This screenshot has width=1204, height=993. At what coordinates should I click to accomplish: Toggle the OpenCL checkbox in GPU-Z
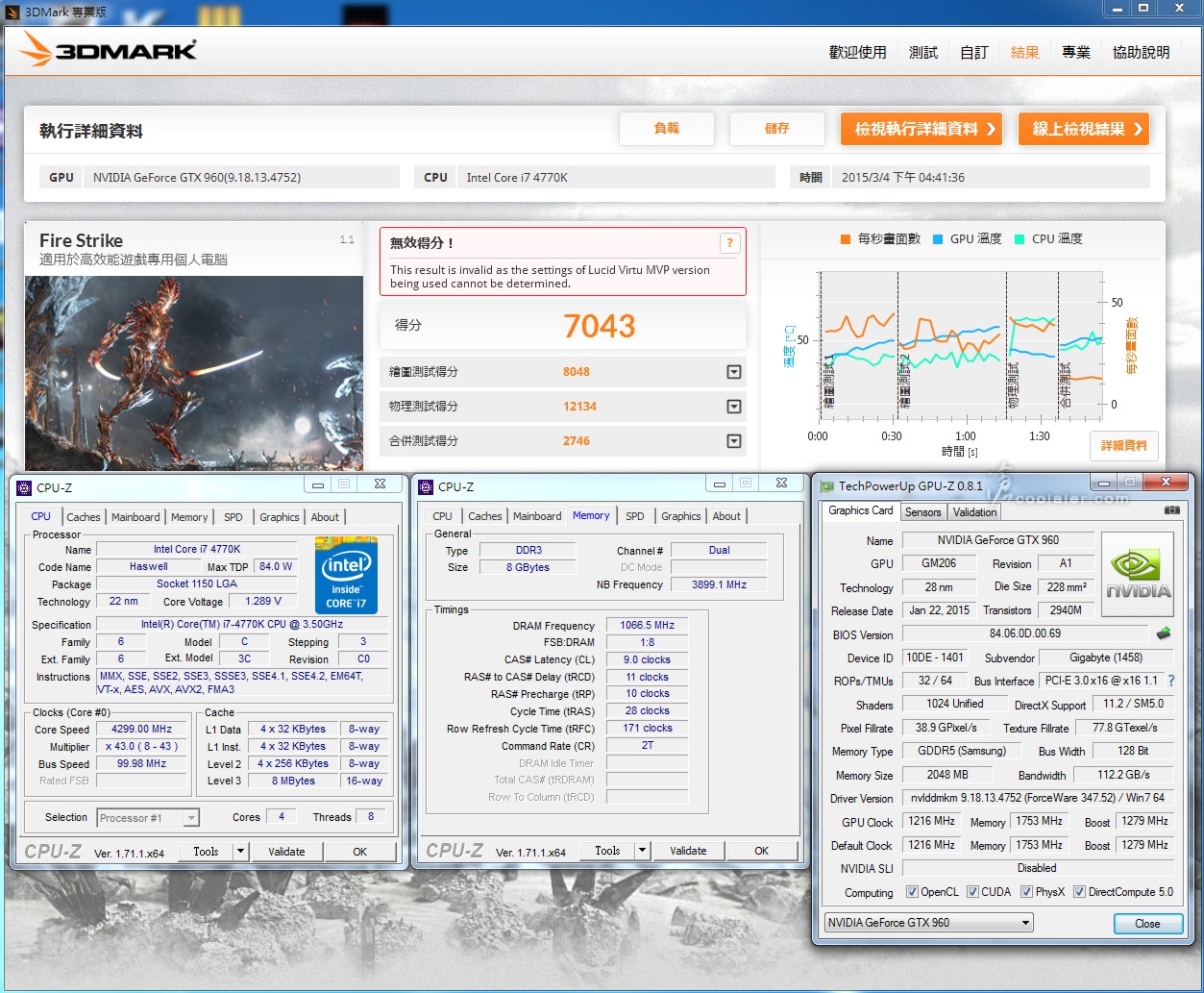tap(912, 892)
